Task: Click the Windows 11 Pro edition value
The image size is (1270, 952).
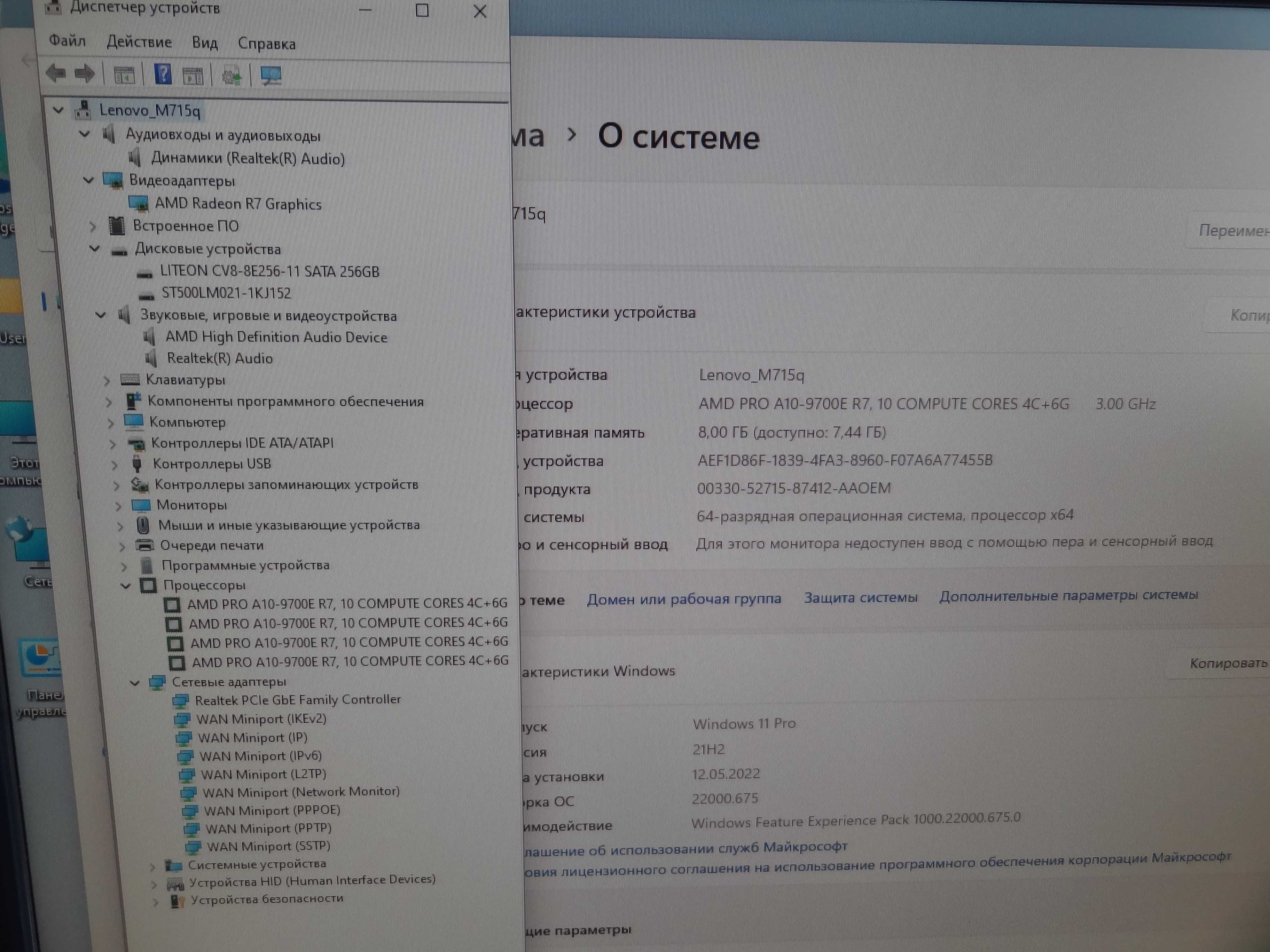Action: point(744,724)
